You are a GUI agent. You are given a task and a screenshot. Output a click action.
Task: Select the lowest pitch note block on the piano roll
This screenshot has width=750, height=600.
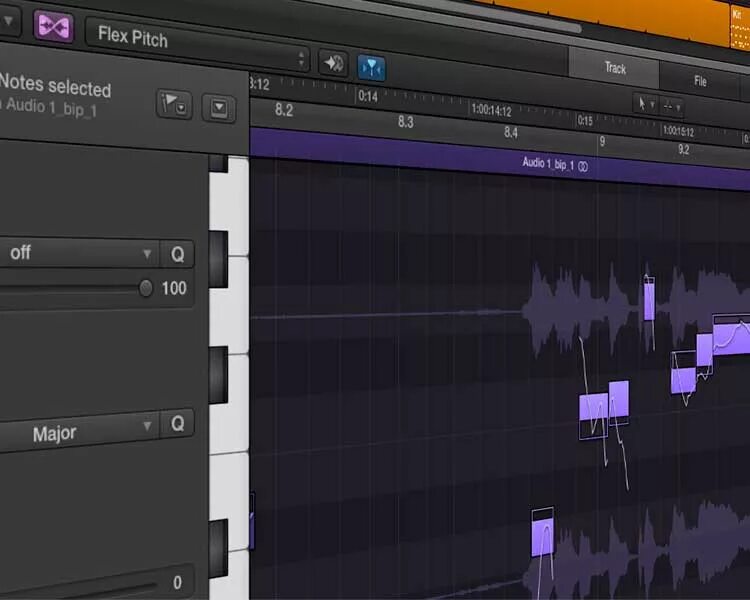[x=542, y=537]
